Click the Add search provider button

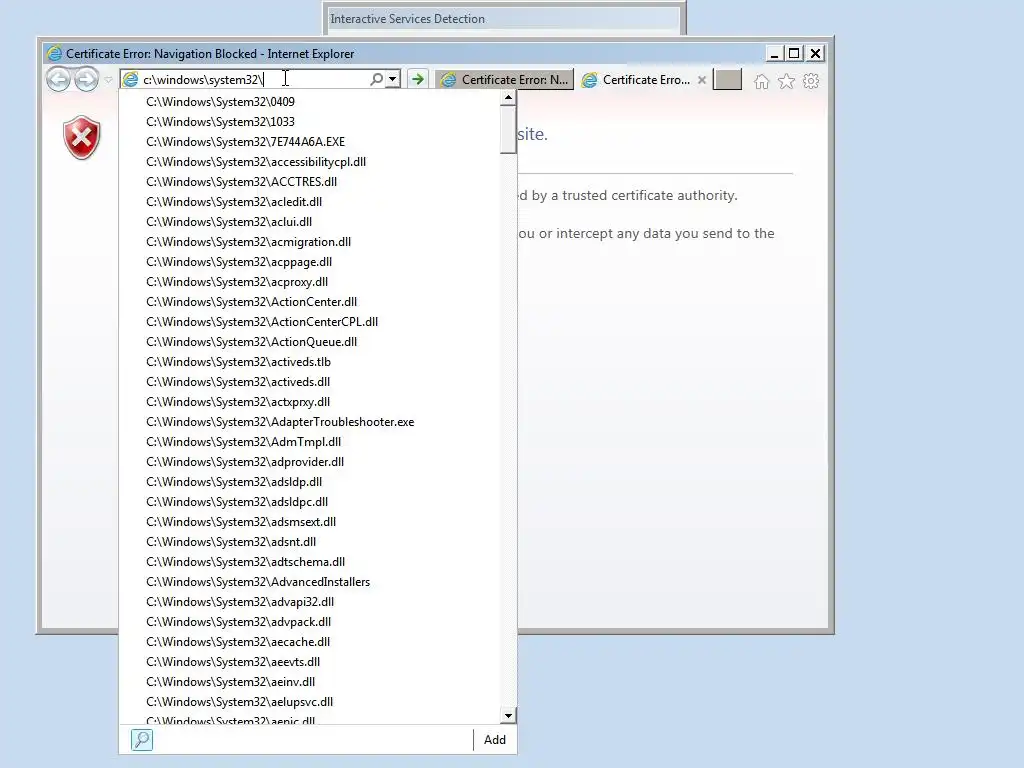pyautogui.click(x=494, y=740)
